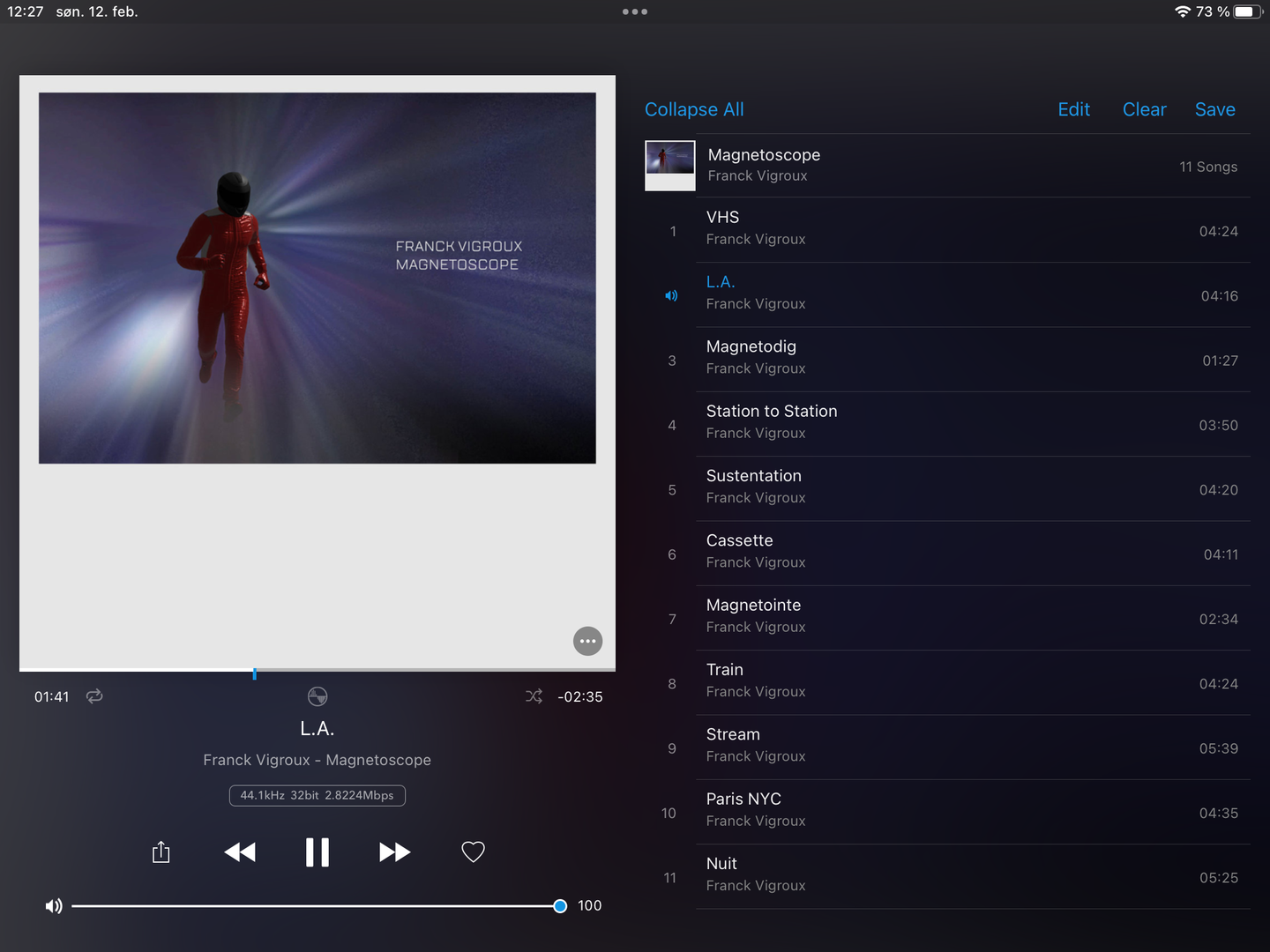The width and height of the screenshot is (1270, 952).
Task: Skip back to the previous track
Action: click(x=240, y=852)
